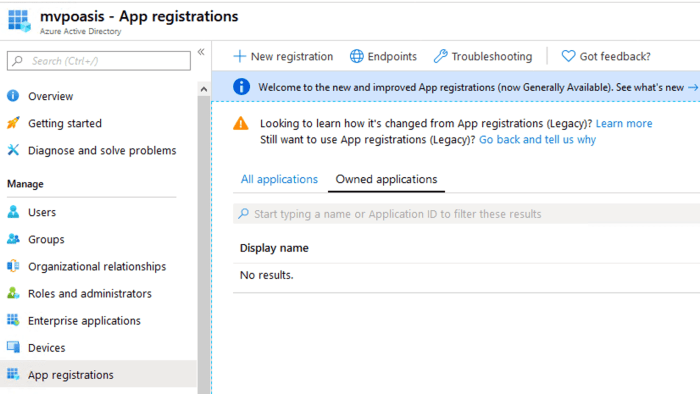Viewport: 700px width, 394px height.
Task: Switch to the All applications tab
Action: [279, 179]
